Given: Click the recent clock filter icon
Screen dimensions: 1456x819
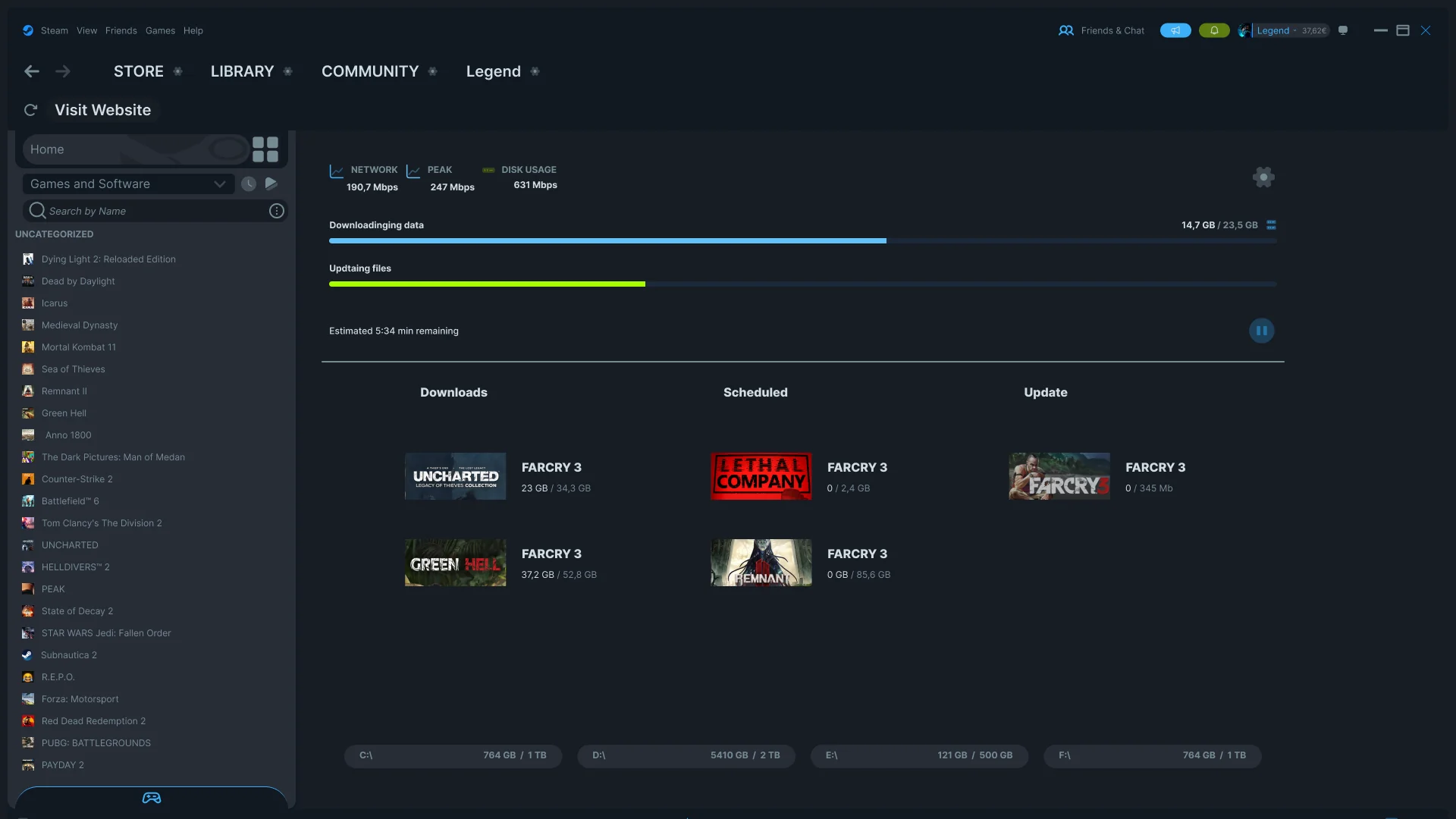Looking at the screenshot, I should (x=248, y=184).
